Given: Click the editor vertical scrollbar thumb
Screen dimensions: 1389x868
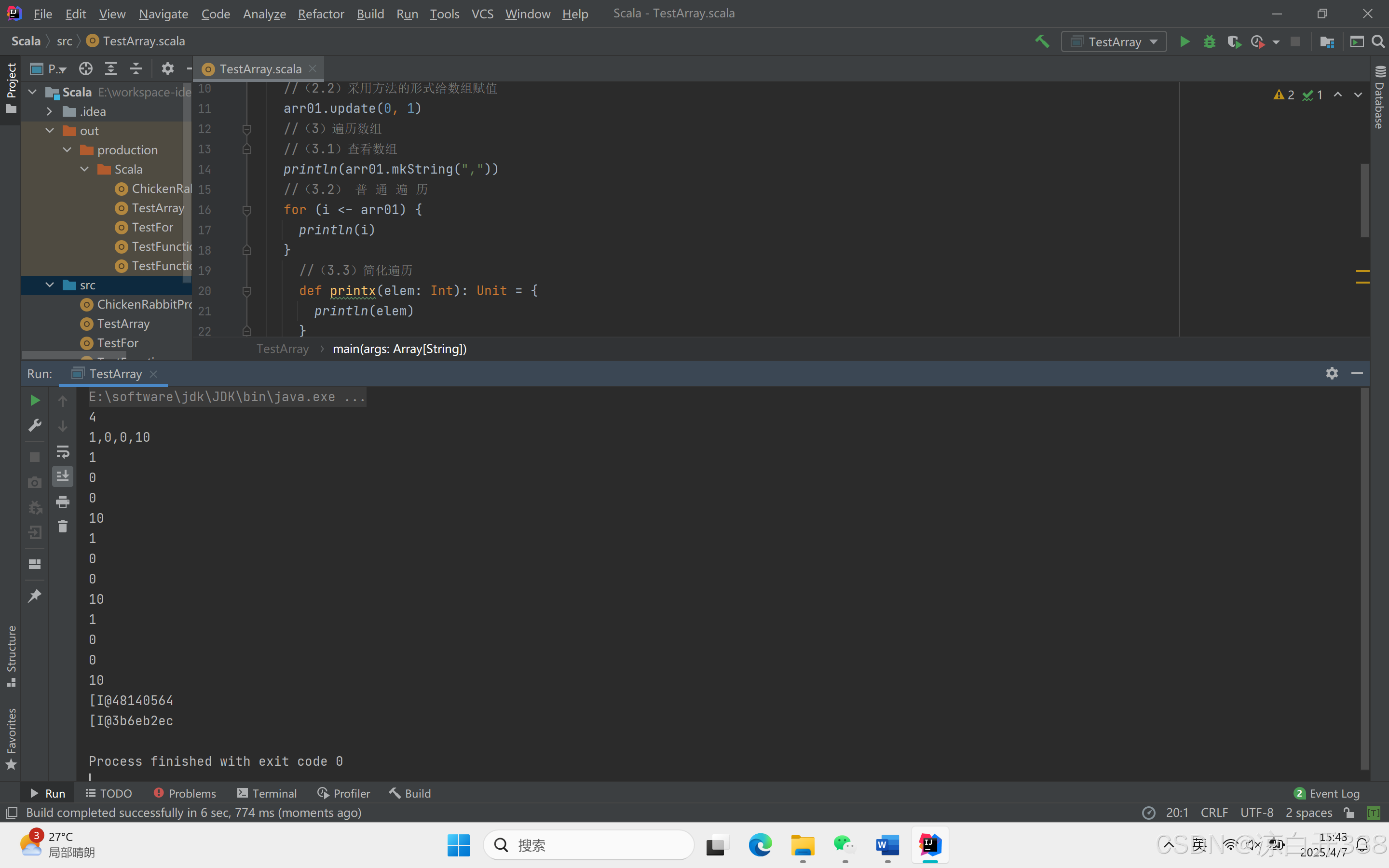Looking at the screenshot, I should click(1364, 201).
